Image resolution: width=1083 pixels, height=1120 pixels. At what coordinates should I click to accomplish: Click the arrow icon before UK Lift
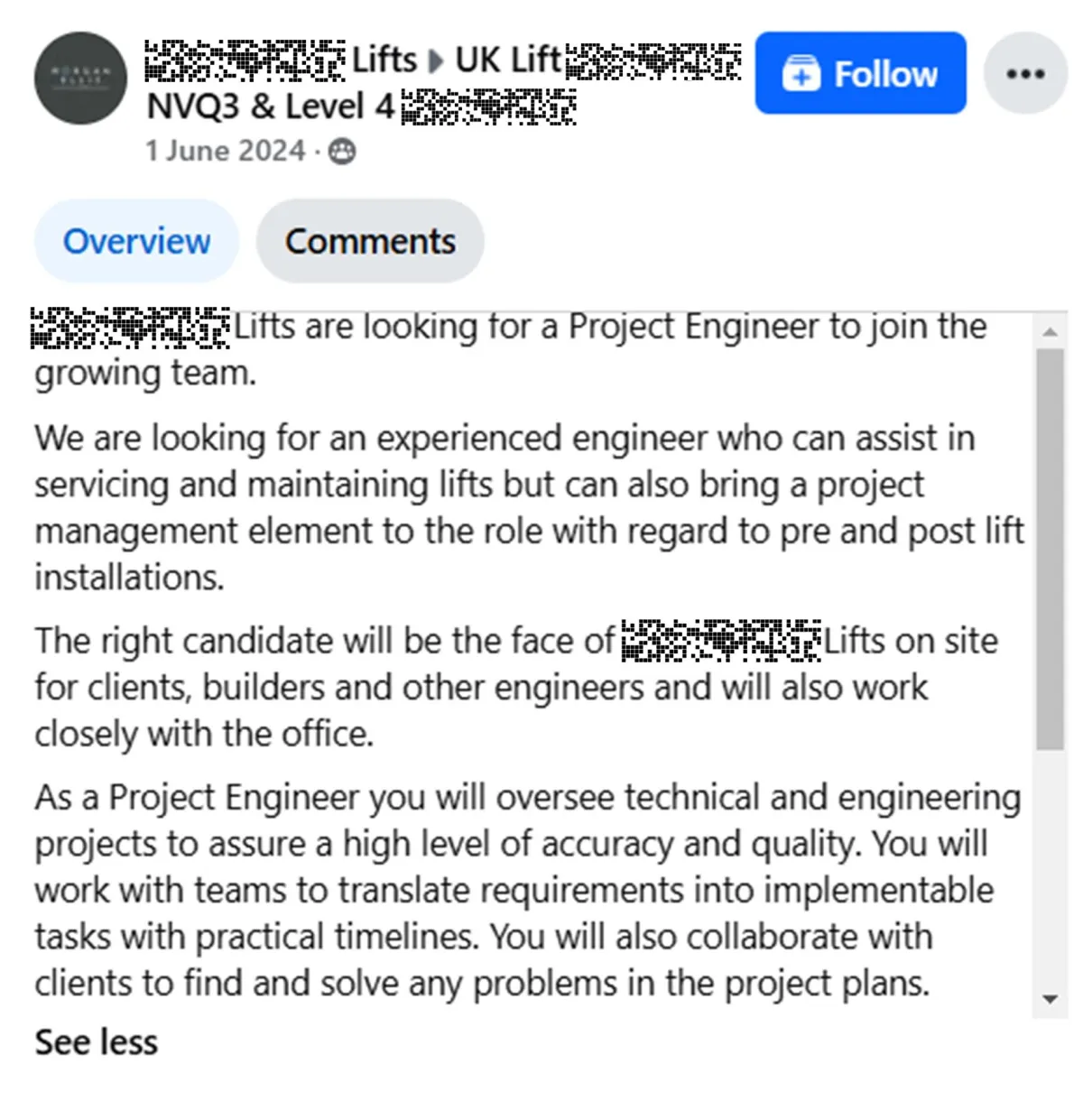pyautogui.click(x=436, y=61)
